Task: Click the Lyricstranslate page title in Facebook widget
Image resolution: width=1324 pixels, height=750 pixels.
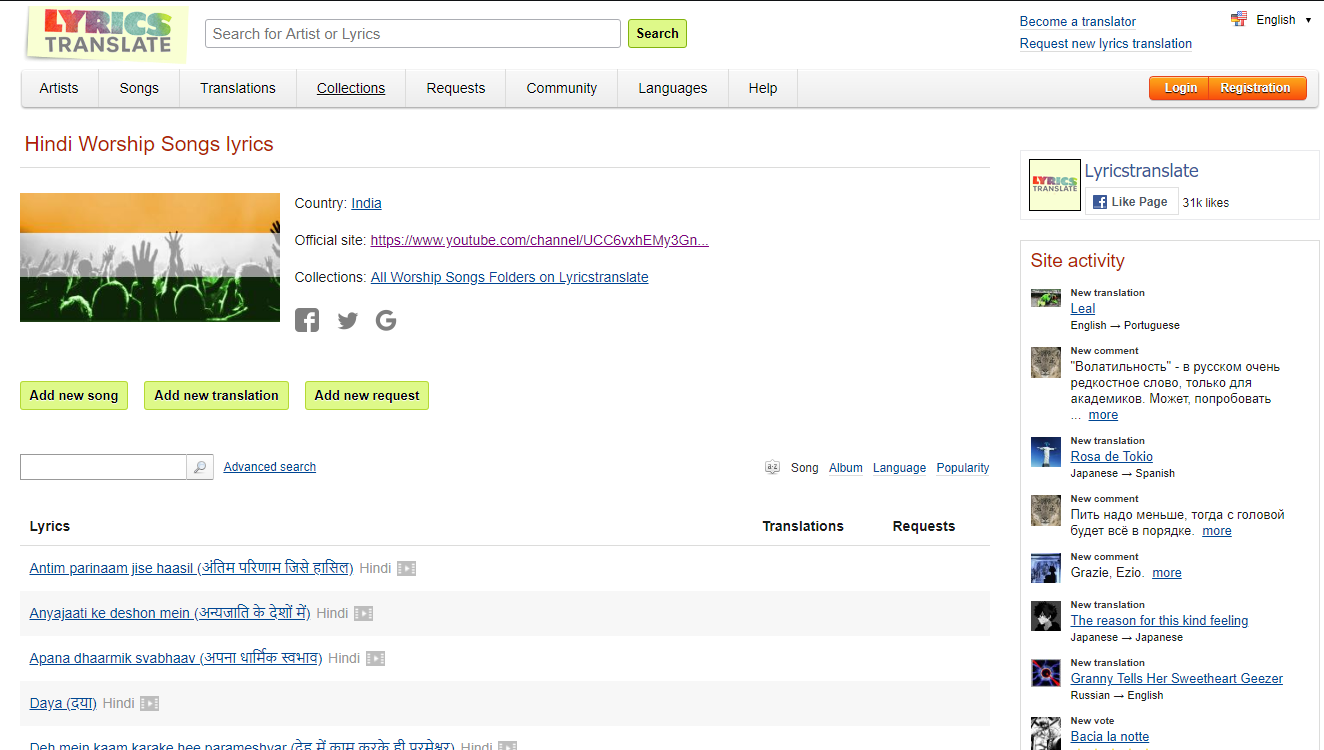Action: (x=1142, y=171)
